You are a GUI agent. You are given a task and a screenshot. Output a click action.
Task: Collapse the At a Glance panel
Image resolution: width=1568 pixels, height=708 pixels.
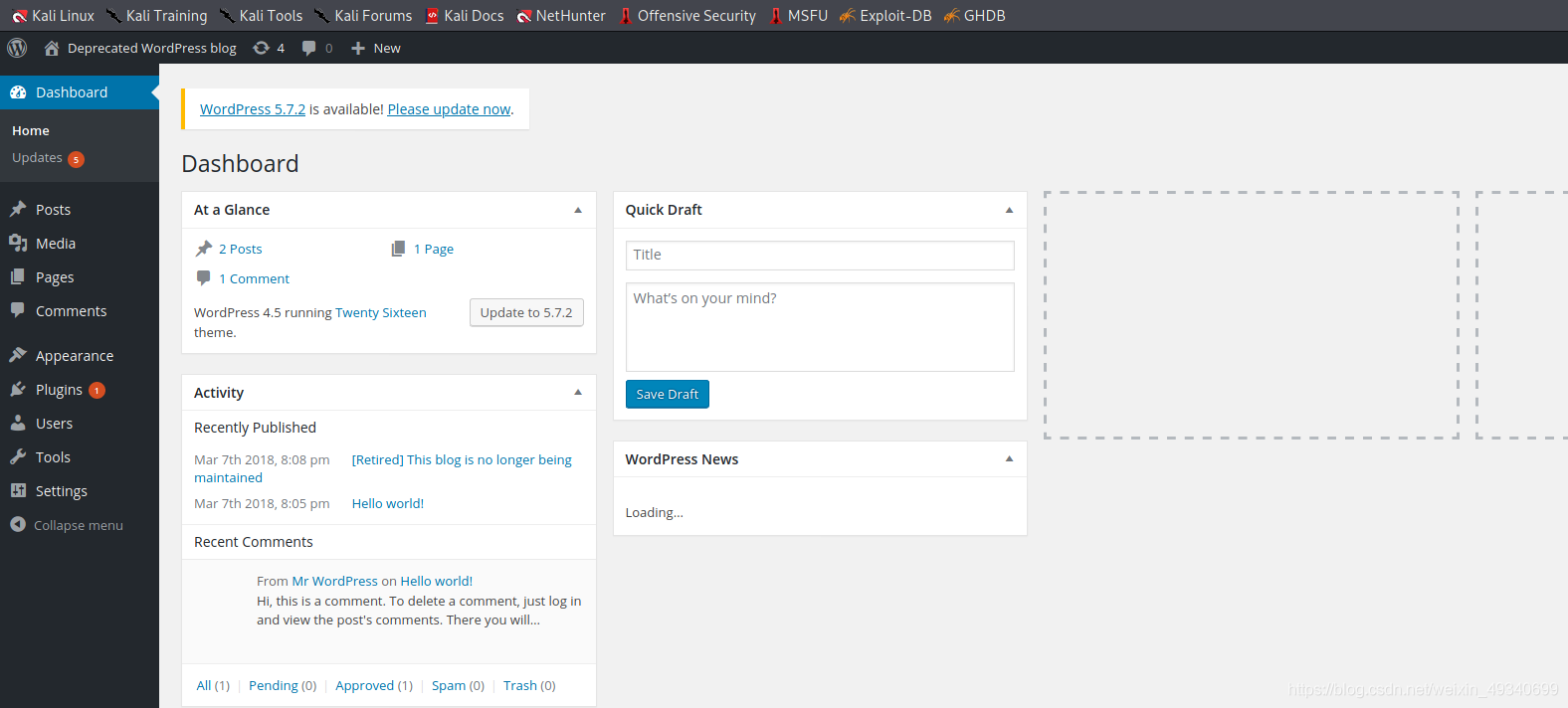[x=578, y=210]
